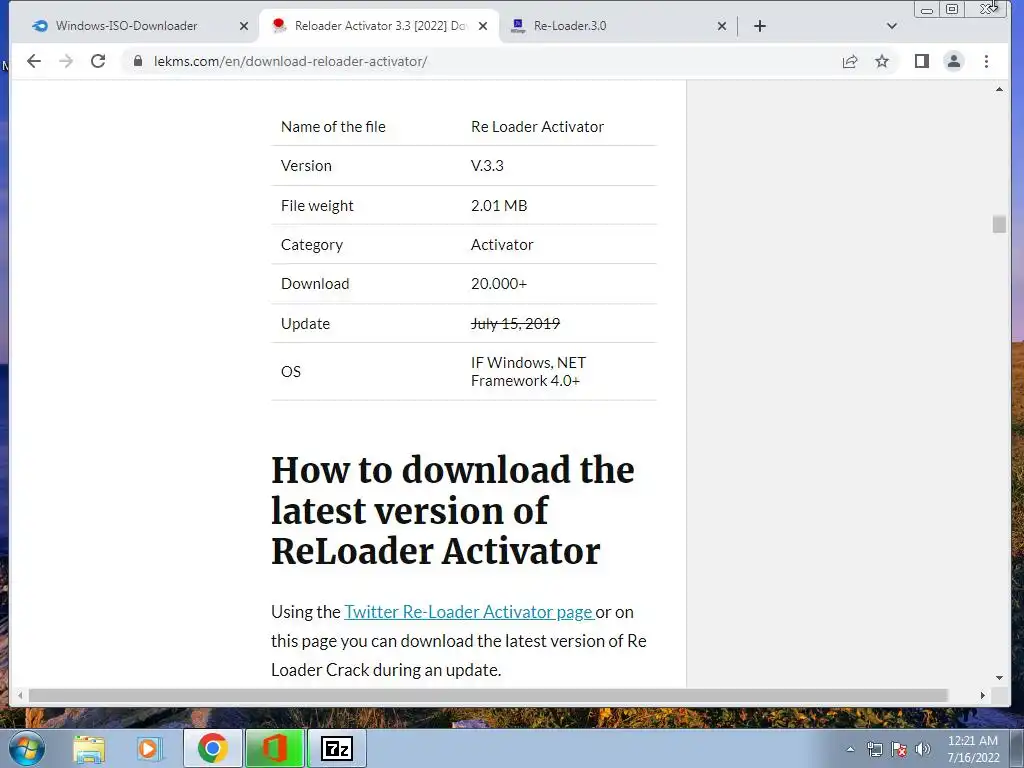Image resolution: width=1024 pixels, height=768 pixels.
Task: Click the volume speaker icon
Action: pyautogui.click(x=923, y=750)
